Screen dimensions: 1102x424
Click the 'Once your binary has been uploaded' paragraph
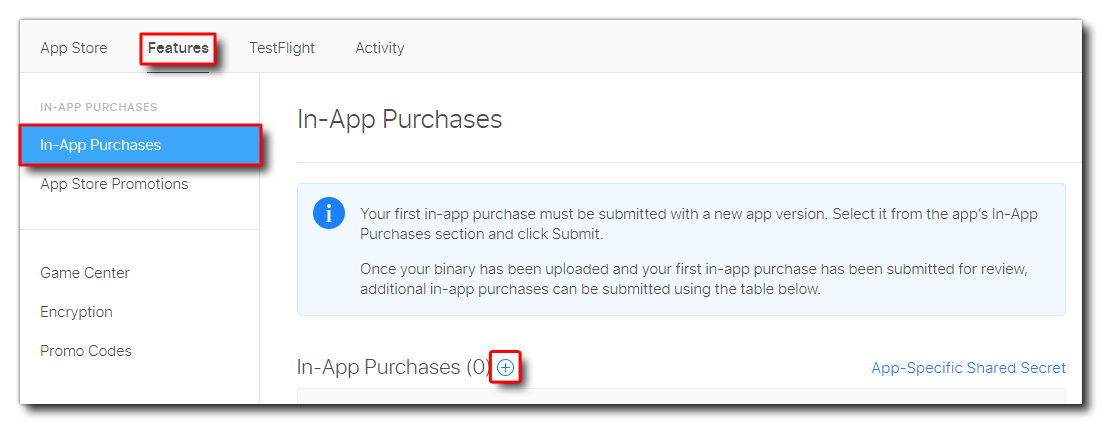point(694,279)
